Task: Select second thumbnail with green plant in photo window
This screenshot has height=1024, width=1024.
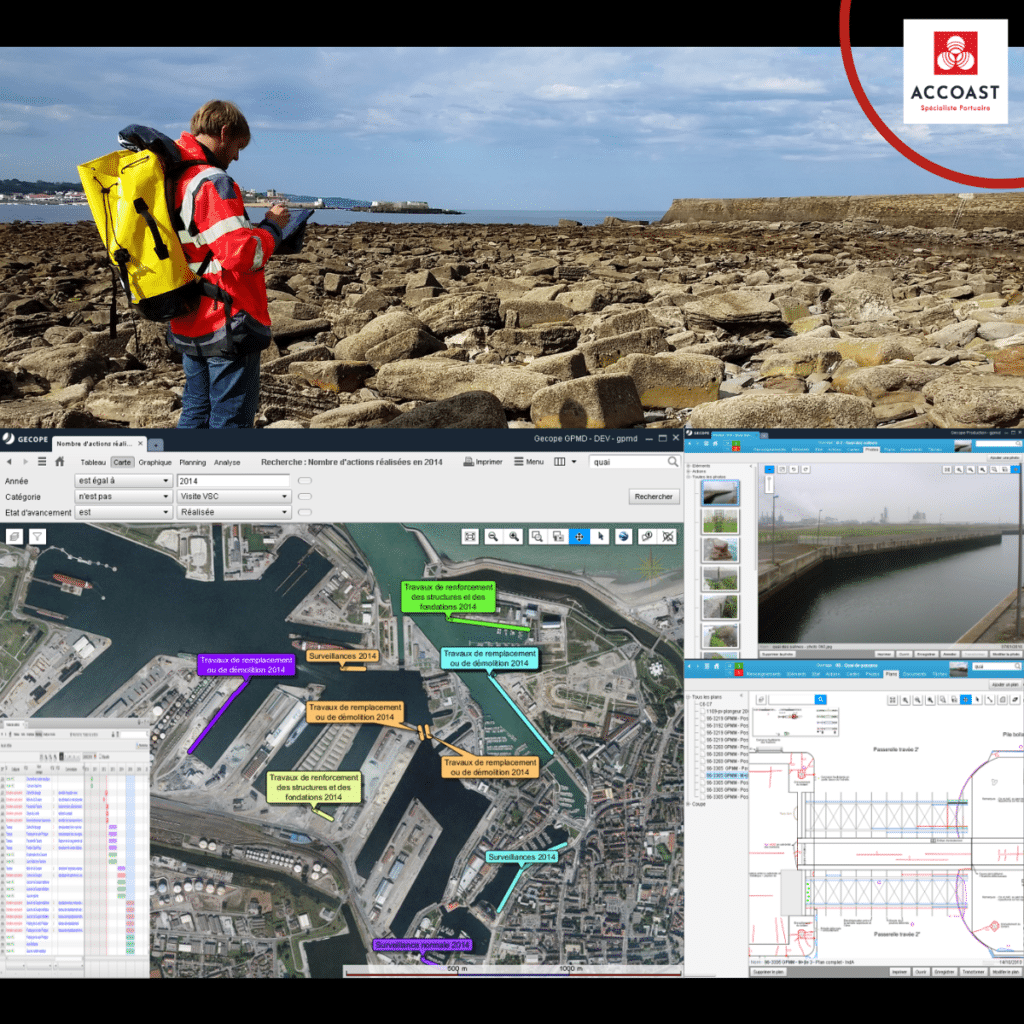Action: [x=720, y=521]
